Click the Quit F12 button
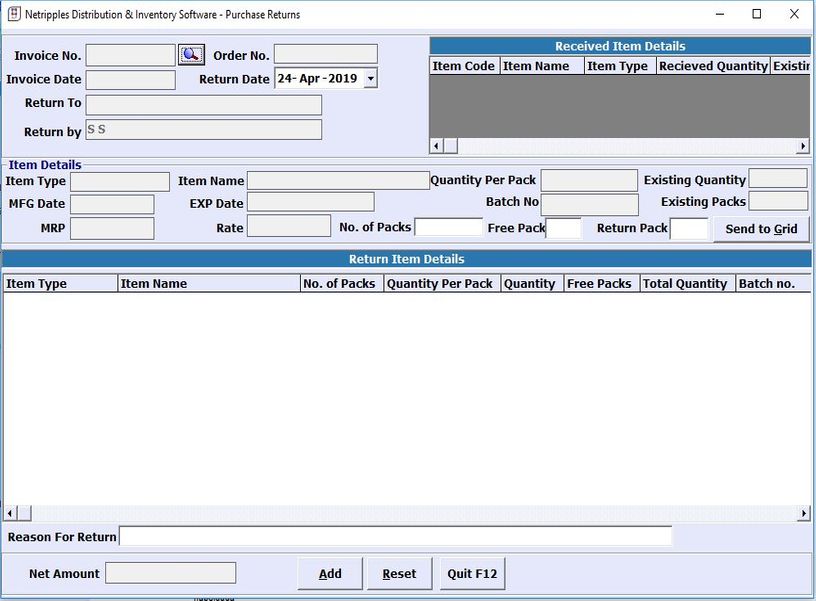 click(x=472, y=573)
